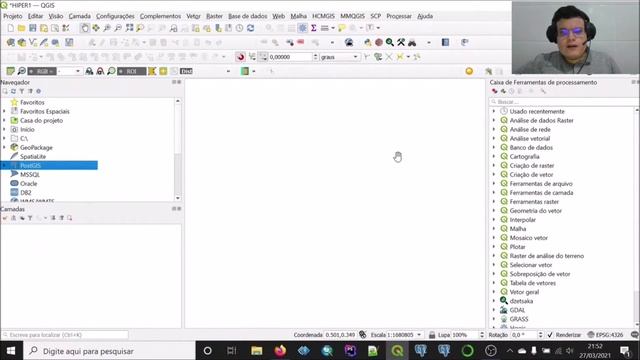The height and width of the screenshot is (360, 640).
Task: Select Interpolar in processing toolbox
Action: pyautogui.click(x=522, y=220)
